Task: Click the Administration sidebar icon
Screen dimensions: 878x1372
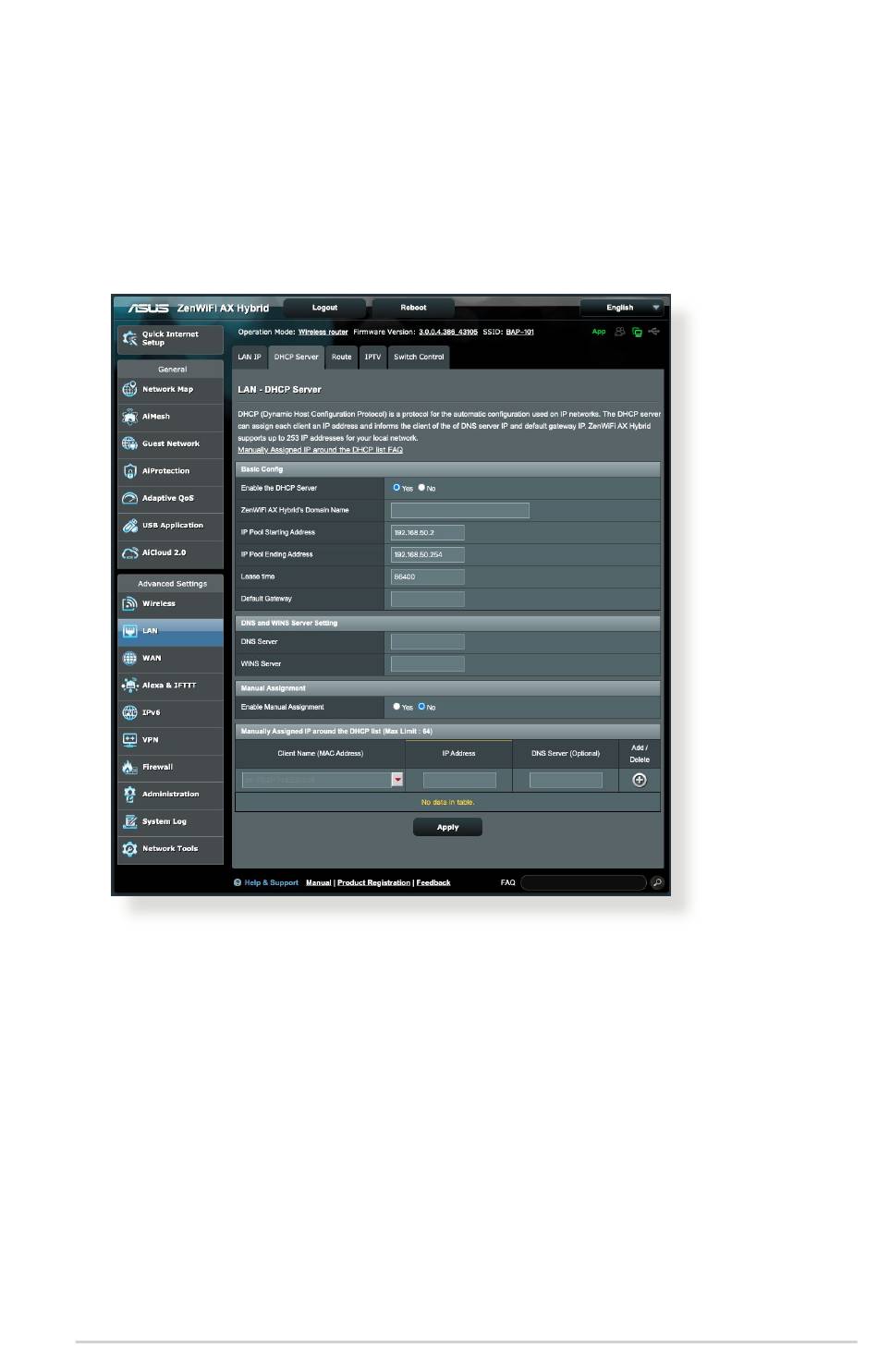Action: (x=129, y=795)
